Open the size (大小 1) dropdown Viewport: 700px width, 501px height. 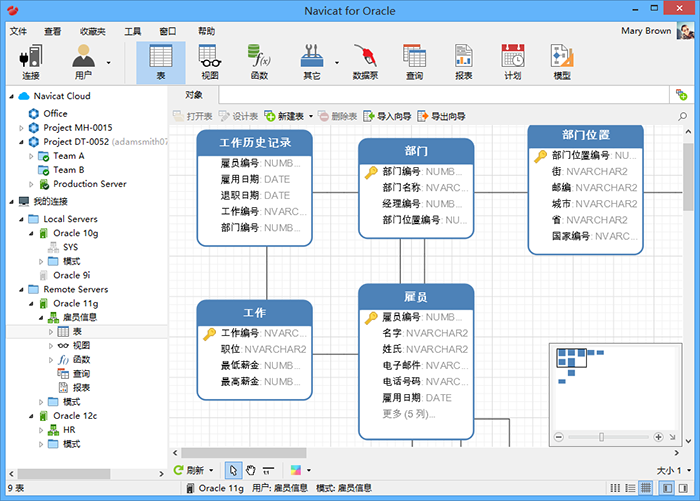pos(674,470)
